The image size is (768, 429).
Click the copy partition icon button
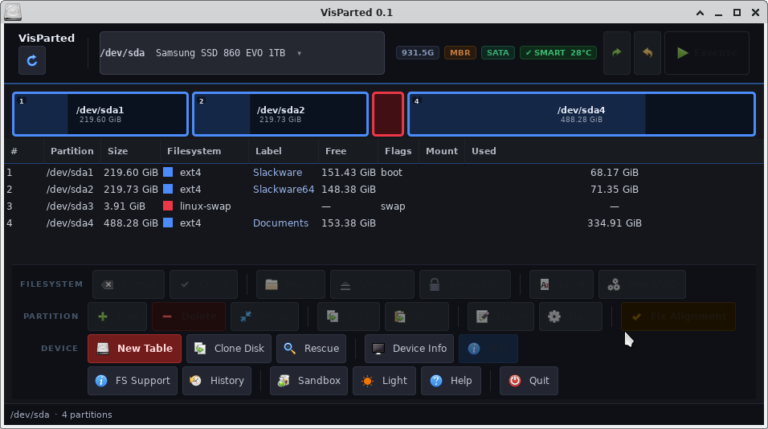click(348, 316)
